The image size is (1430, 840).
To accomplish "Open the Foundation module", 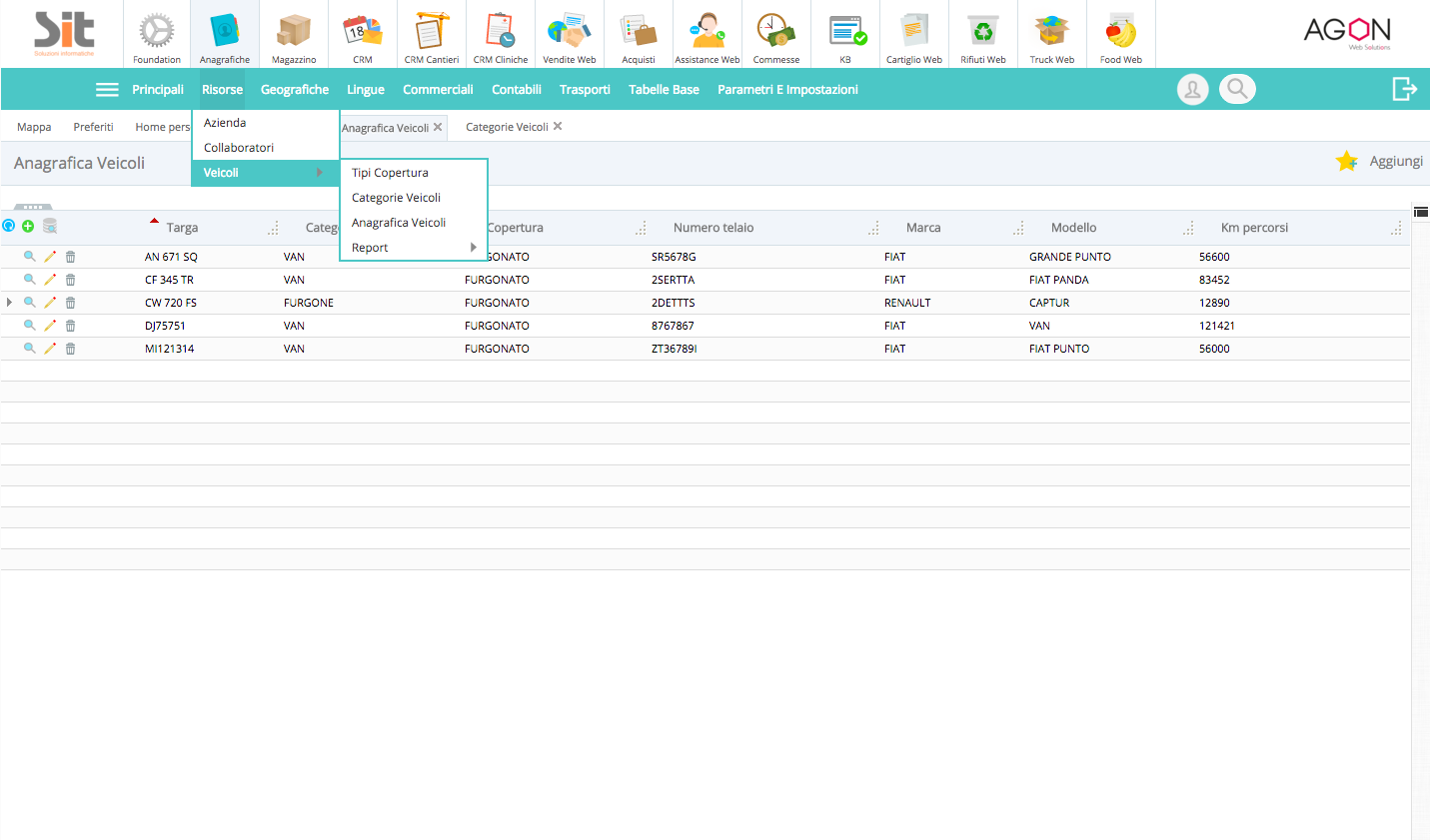I will click(157, 35).
